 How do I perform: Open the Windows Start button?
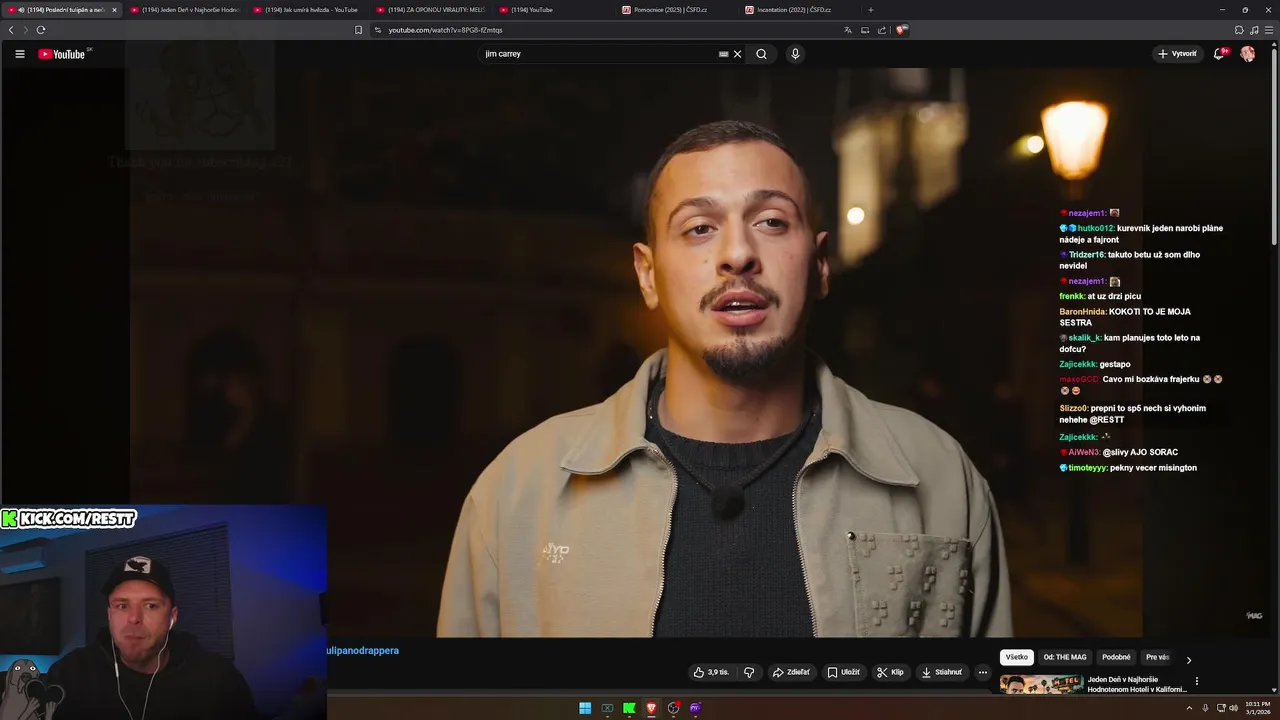[x=585, y=708]
